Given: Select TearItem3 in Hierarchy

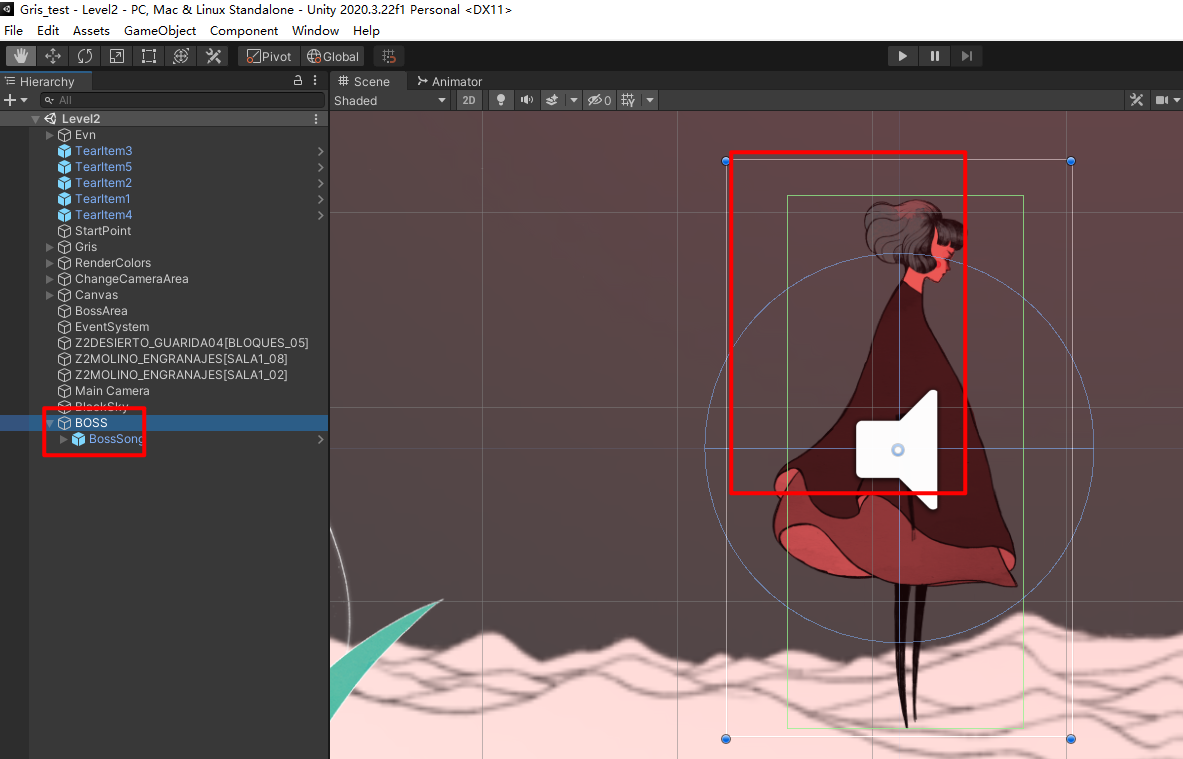Looking at the screenshot, I should [103, 151].
